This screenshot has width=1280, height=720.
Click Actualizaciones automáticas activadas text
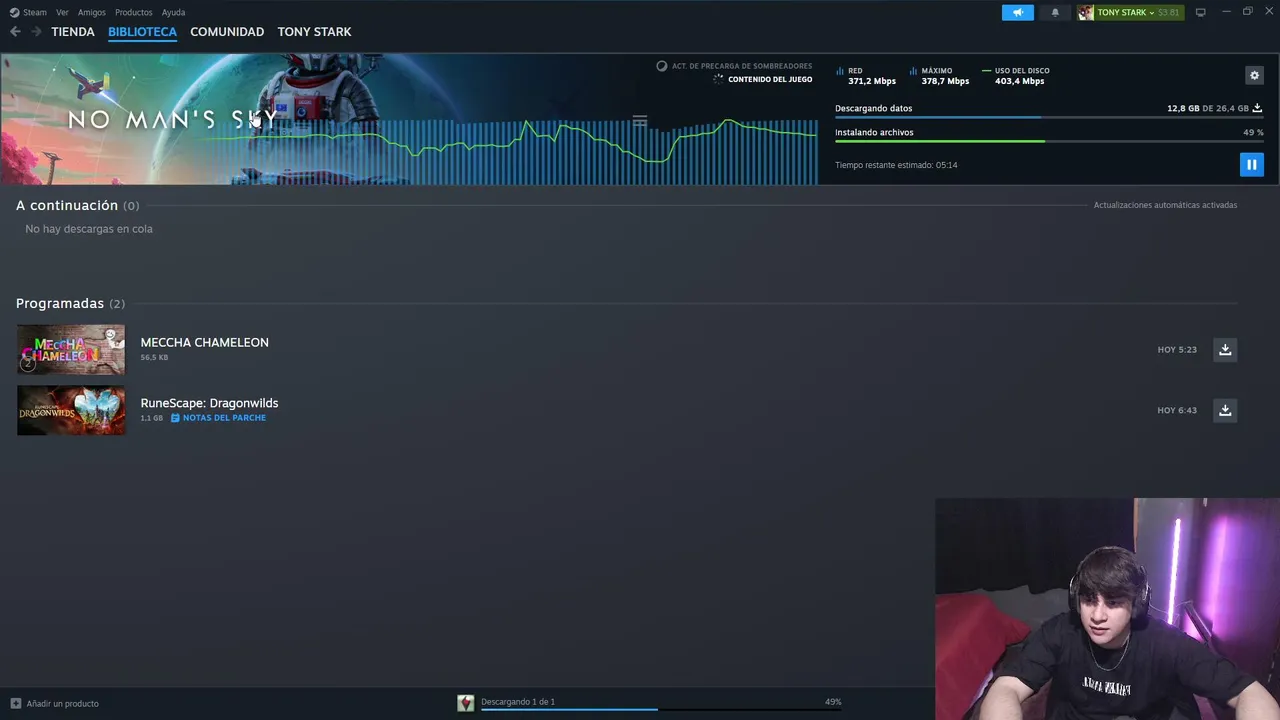1165,205
